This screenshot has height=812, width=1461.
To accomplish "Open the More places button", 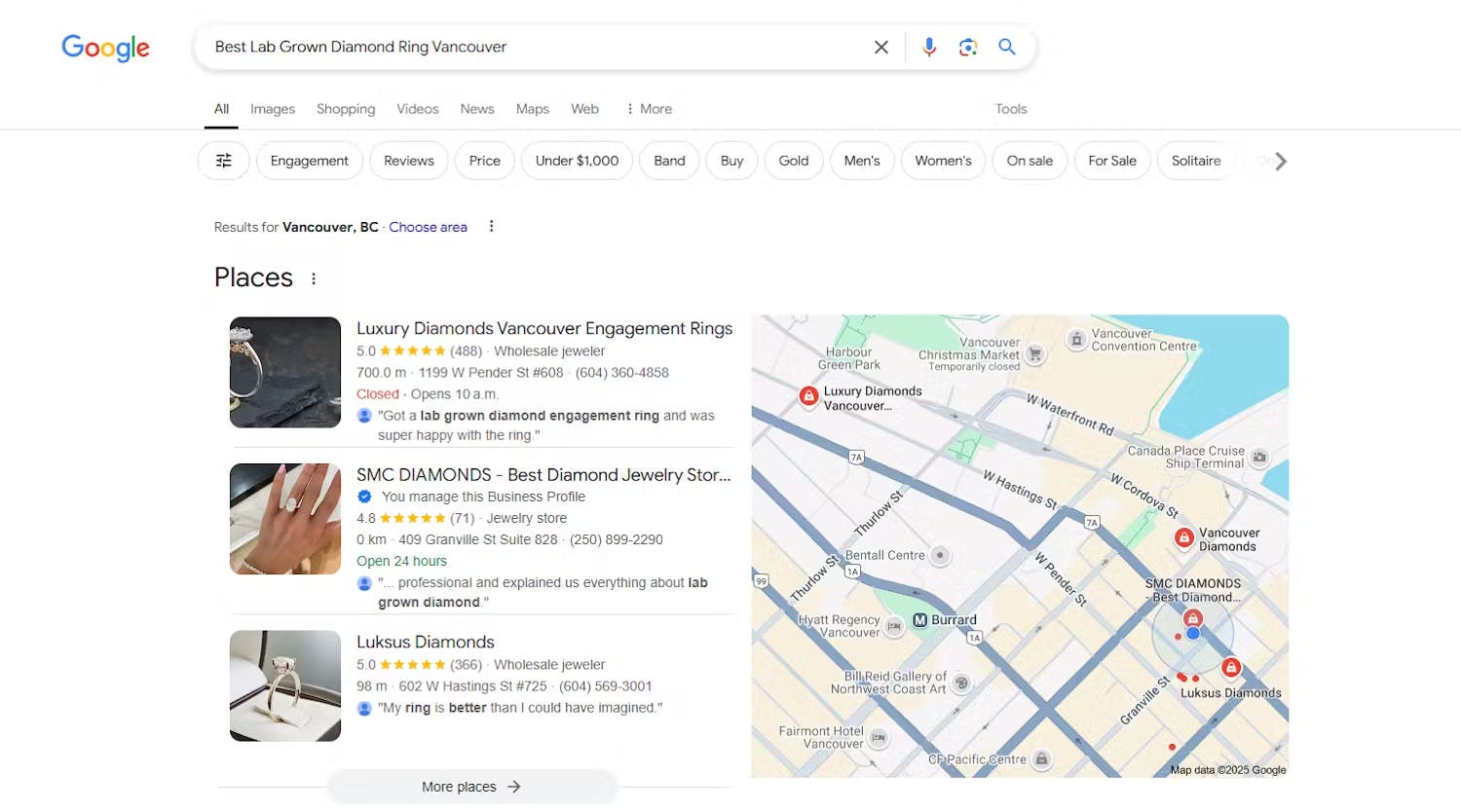I will 471,787.
